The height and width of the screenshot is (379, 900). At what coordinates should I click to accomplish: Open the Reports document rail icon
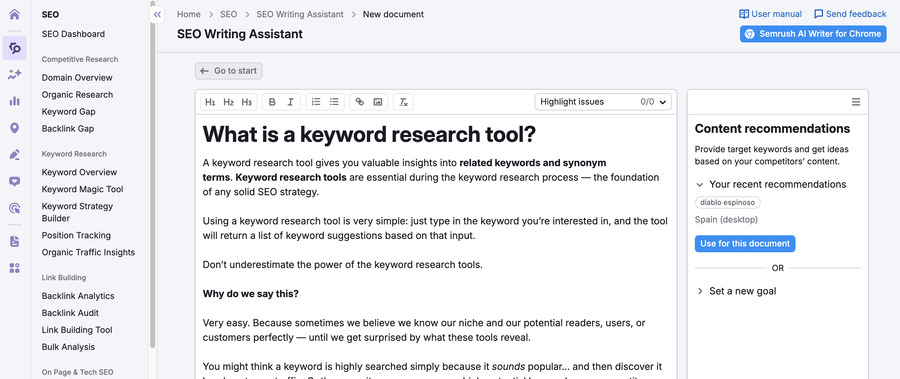14,241
